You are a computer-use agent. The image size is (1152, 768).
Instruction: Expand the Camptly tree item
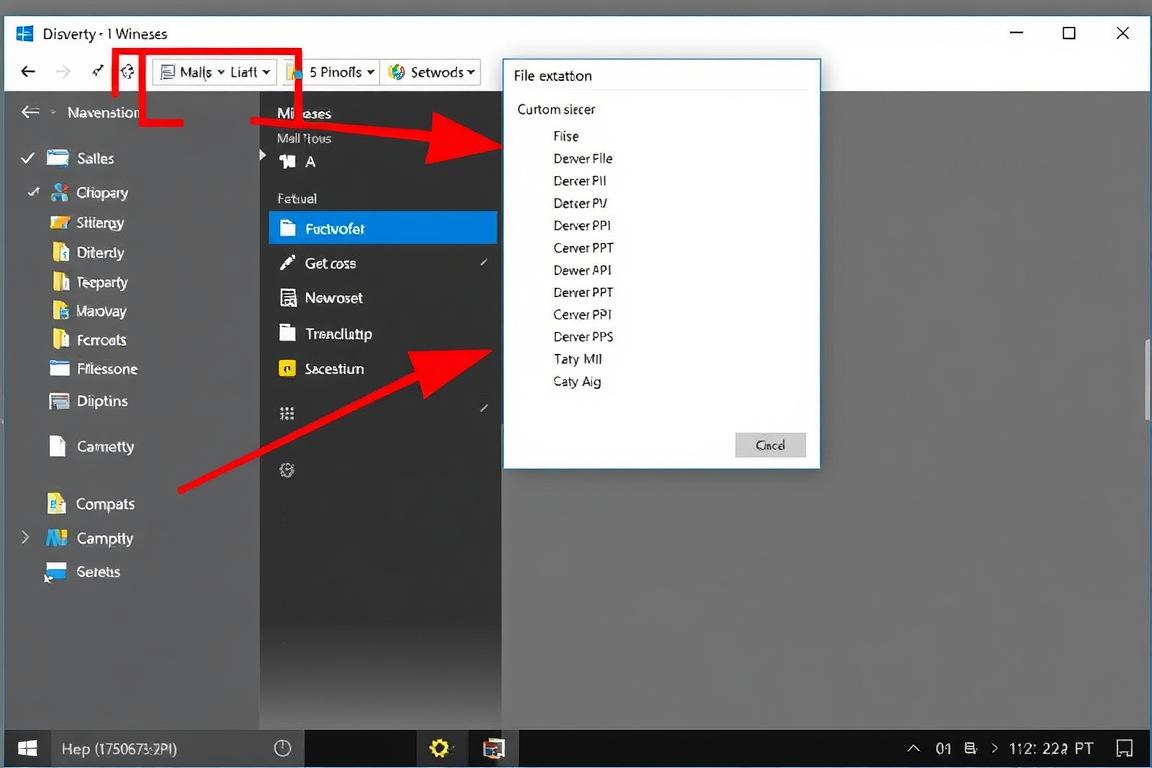[x=25, y=538]
